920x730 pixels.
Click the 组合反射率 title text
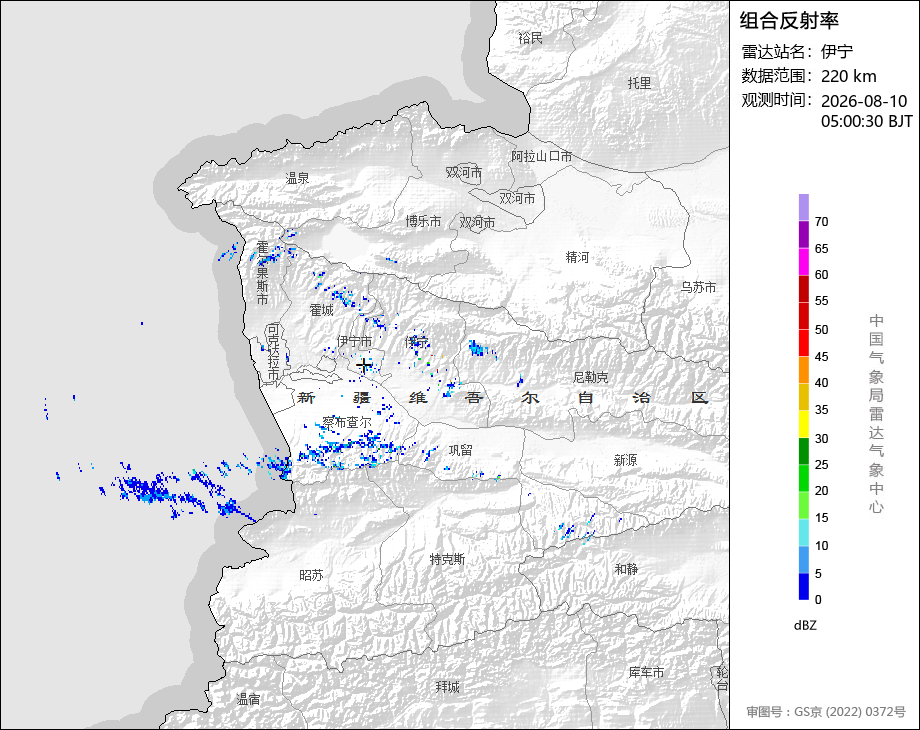pyautogui.click(x=789, y=21)
